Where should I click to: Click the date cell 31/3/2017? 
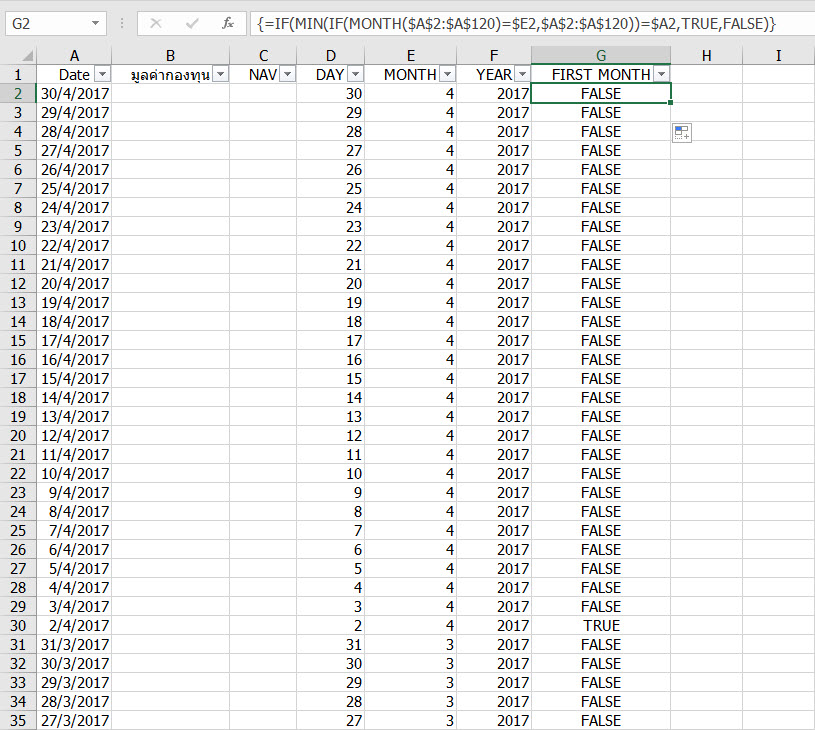pyautogui.click(x=74, y=644)
